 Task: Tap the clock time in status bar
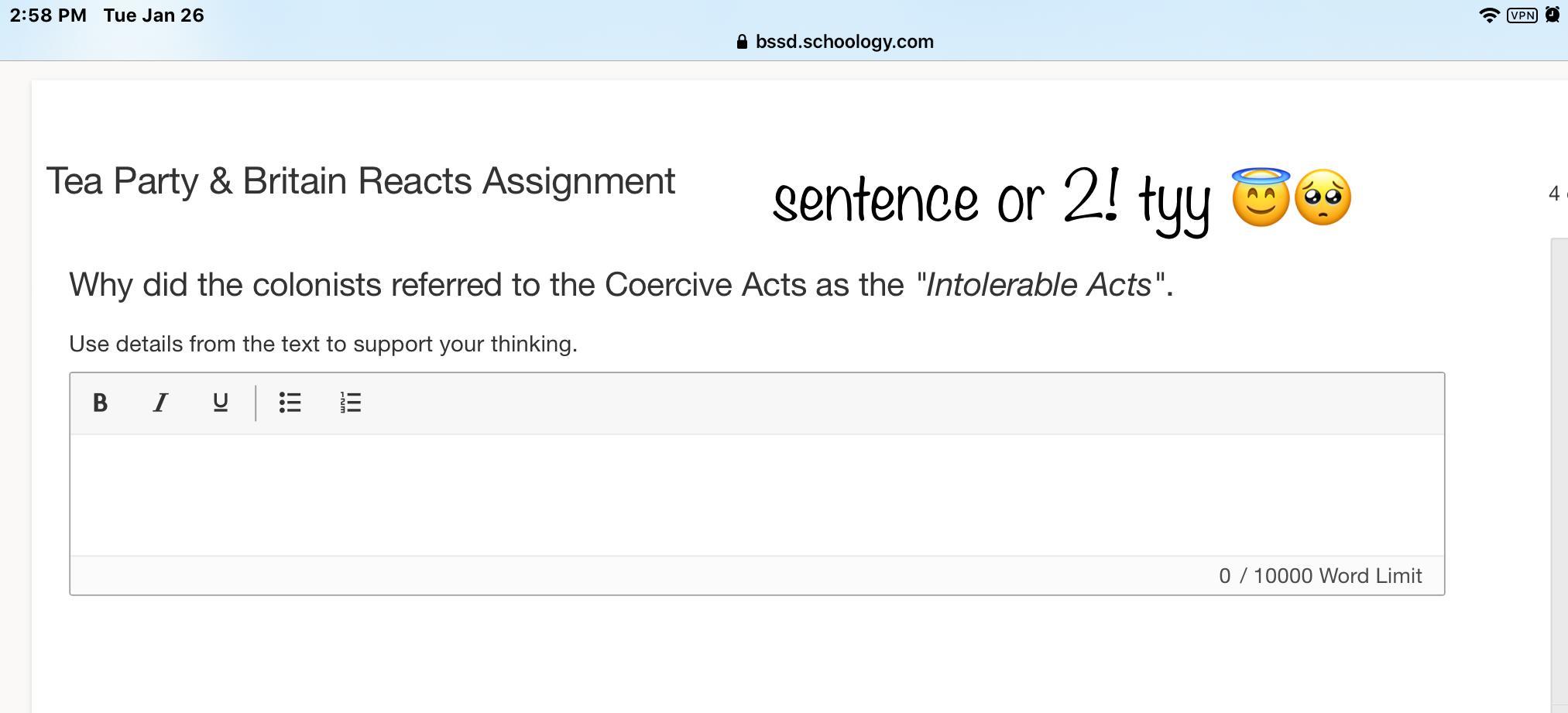point(48,15)
